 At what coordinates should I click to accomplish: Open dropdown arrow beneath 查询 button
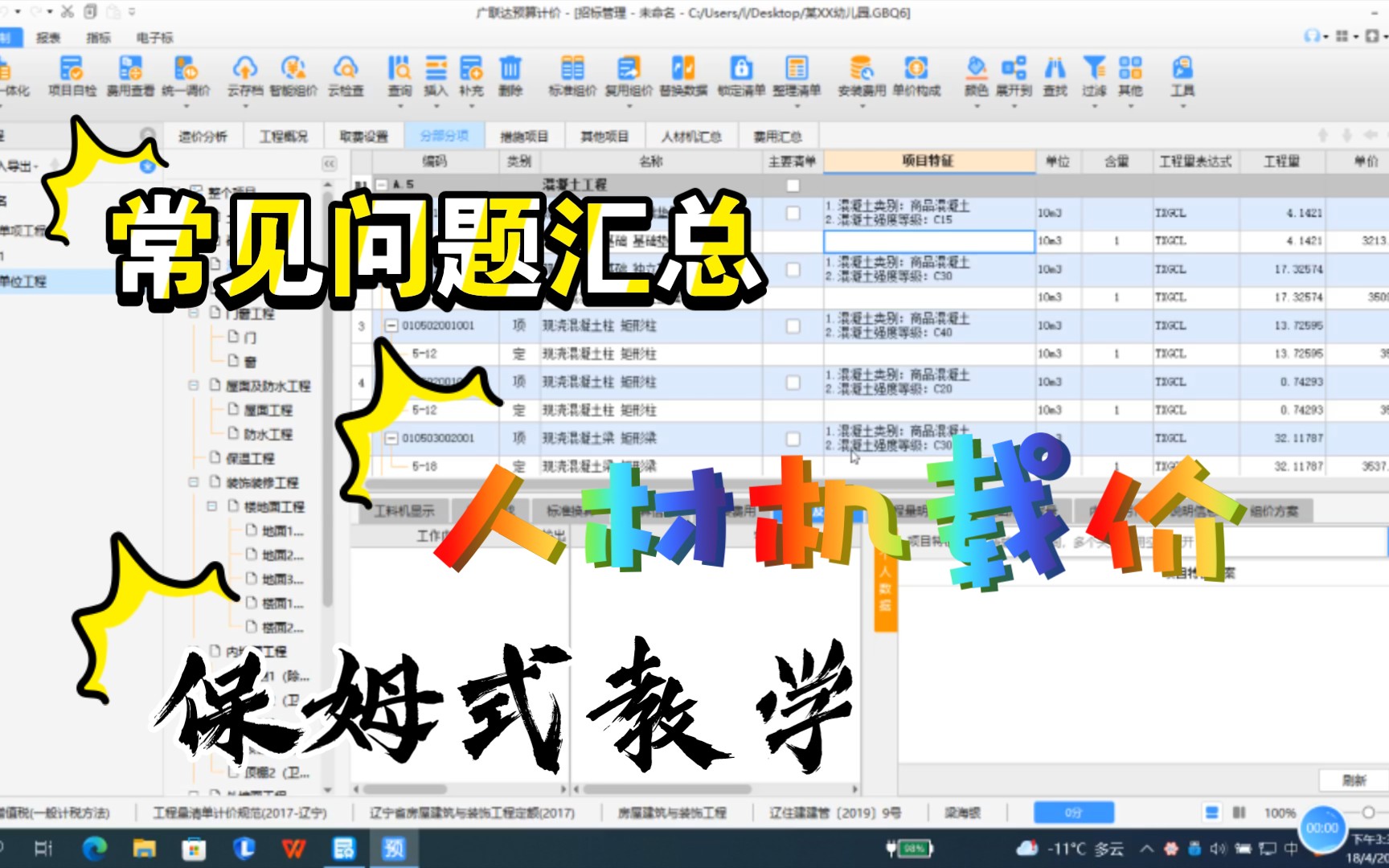point(399,105)
